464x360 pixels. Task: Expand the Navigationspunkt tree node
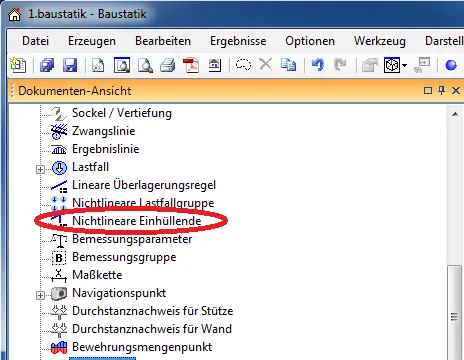pyautogui.click(x=40, y=295)
